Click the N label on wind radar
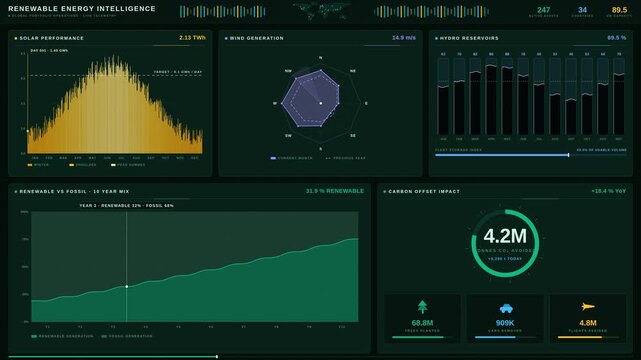 [x=320, y=58]
